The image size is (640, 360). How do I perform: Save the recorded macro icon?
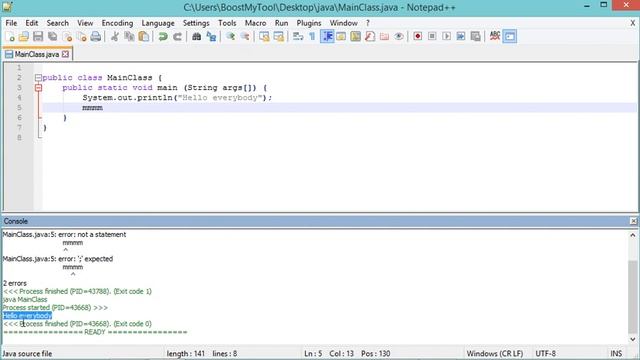pos(476,37)
